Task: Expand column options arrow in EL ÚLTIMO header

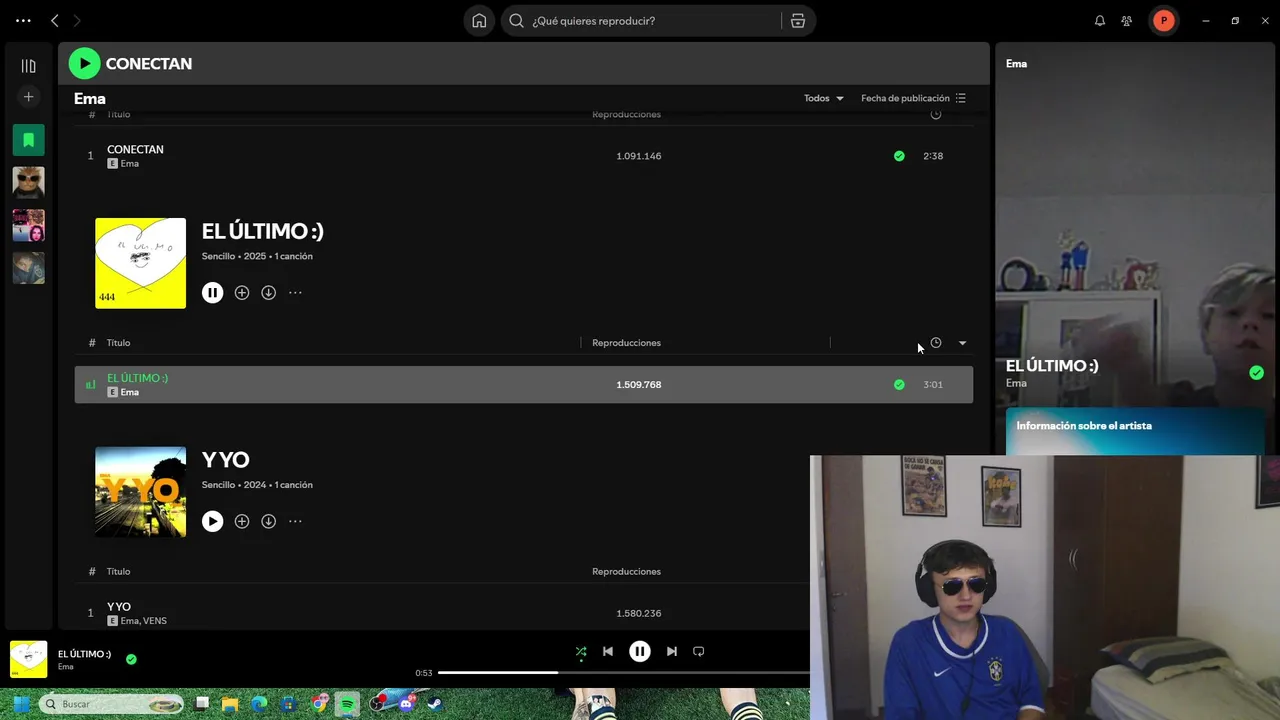Action: point(962,343)
